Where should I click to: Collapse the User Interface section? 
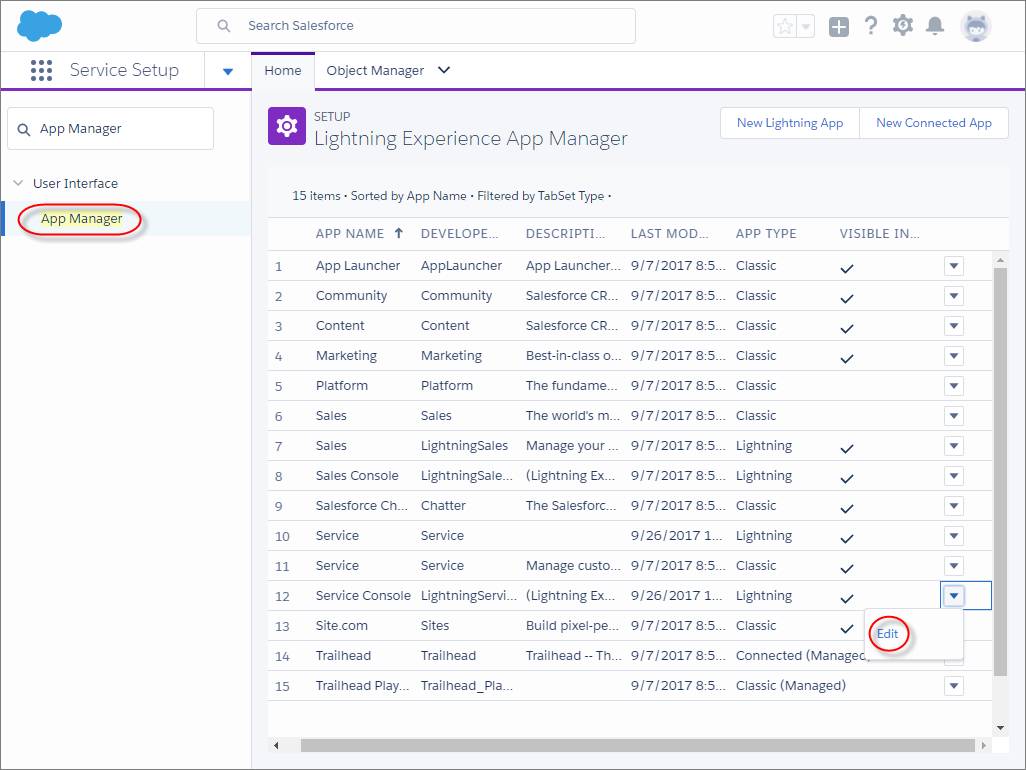[18, 183]
